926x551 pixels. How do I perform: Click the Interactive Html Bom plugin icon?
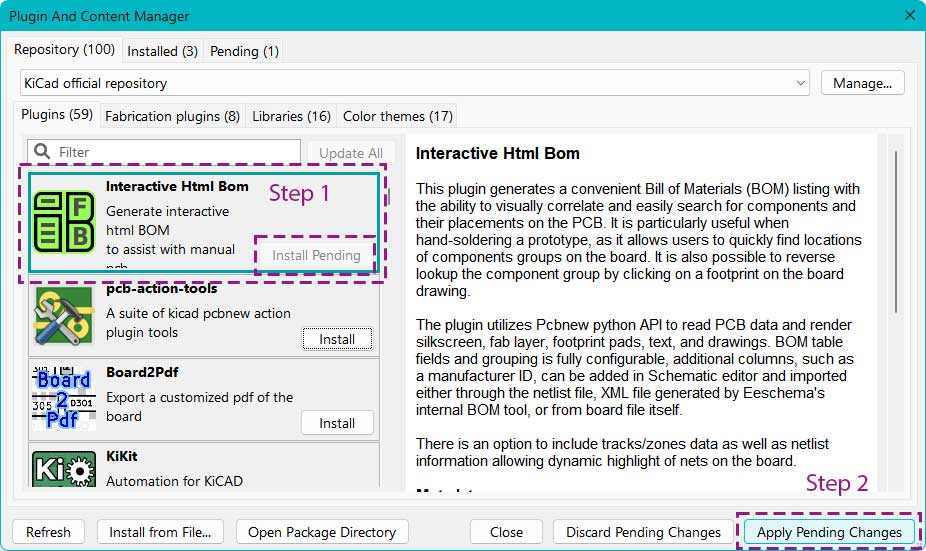point(64,221)
